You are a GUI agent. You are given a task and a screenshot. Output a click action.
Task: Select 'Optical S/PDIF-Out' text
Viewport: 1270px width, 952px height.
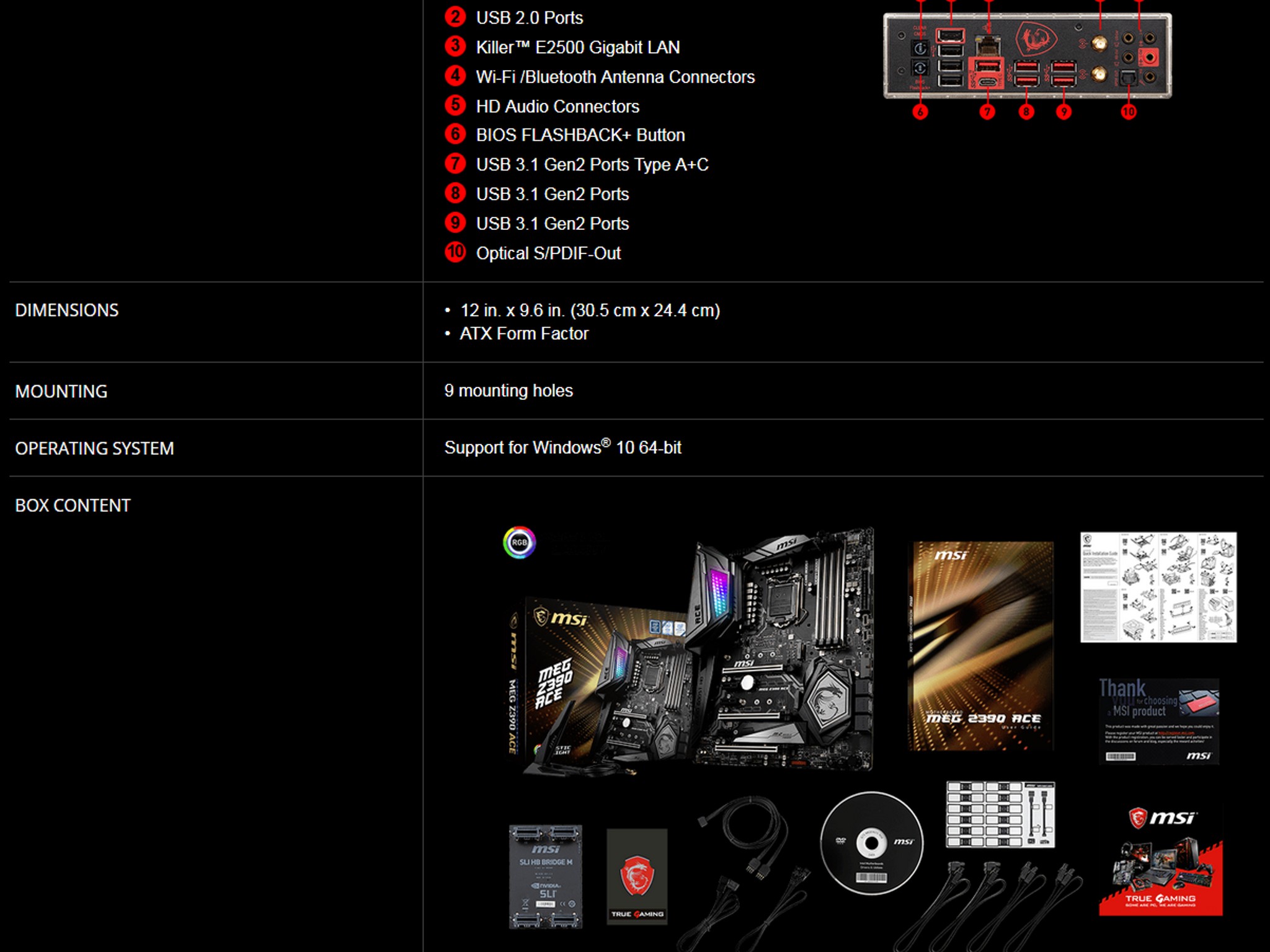pos(548,253)
